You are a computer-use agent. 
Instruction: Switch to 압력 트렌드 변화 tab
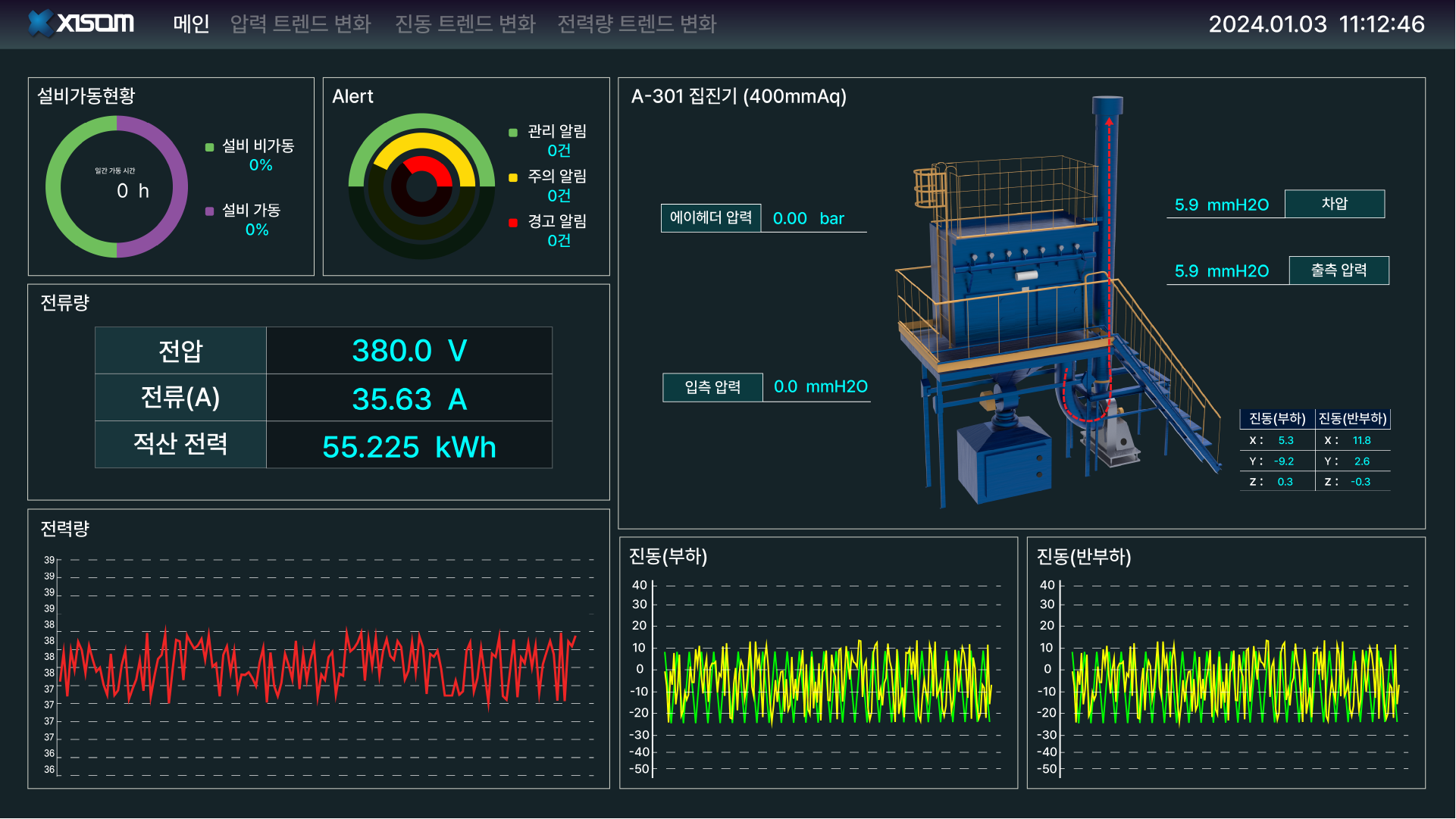[x=300, y=23]
